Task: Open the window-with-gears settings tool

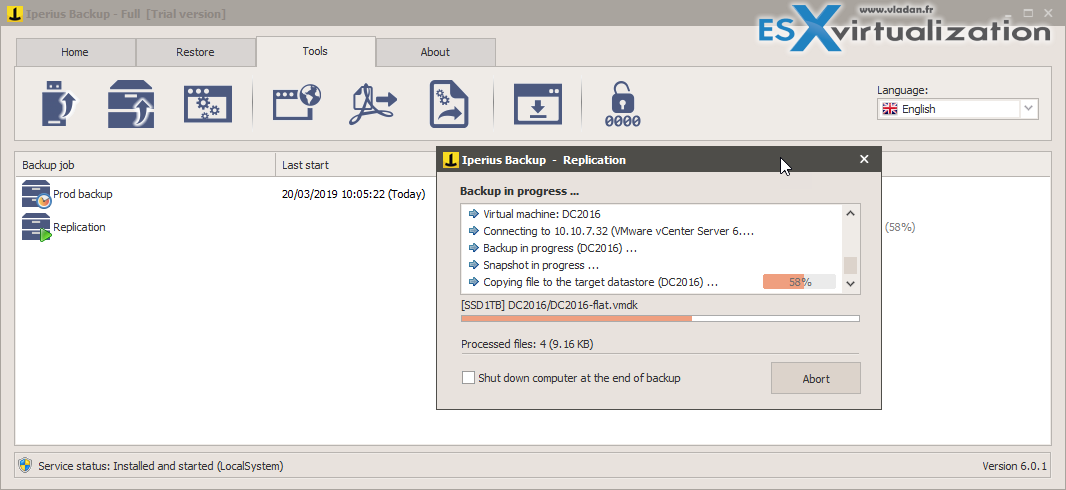Action: point(208,104)
